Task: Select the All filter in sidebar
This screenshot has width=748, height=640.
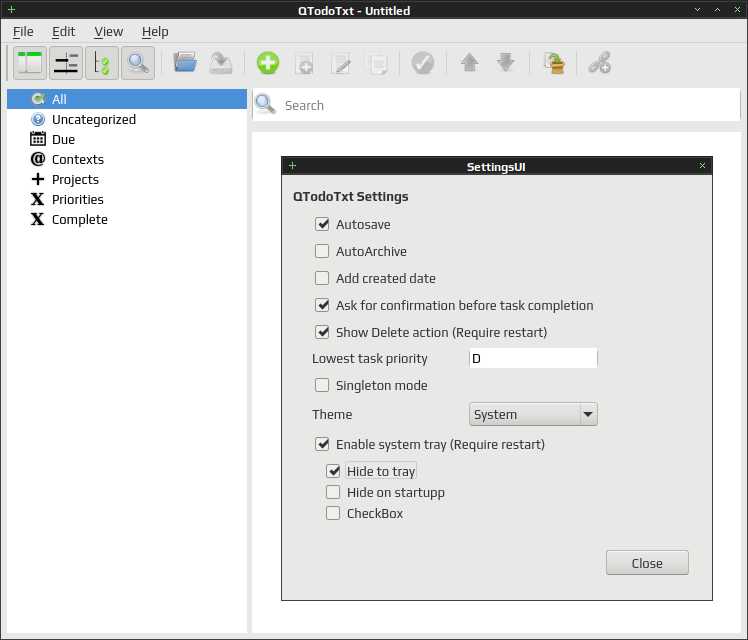Action: [127, 99]
